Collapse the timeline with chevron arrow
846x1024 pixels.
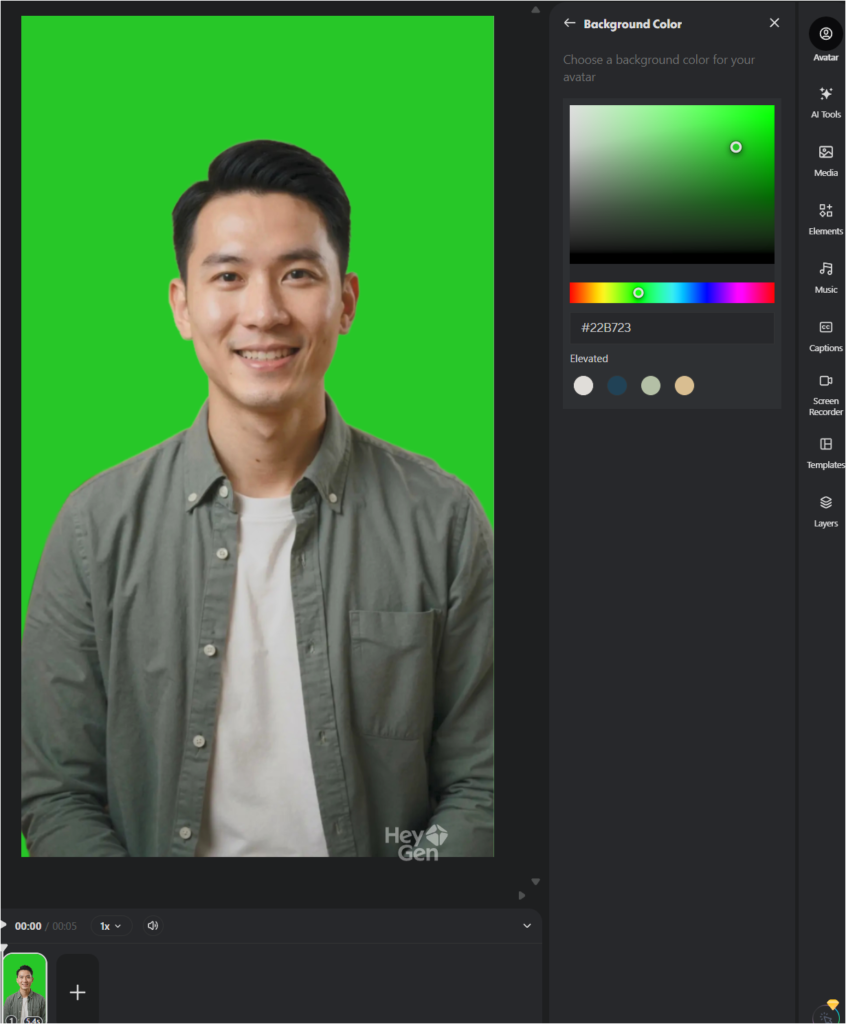pos(527,926)
